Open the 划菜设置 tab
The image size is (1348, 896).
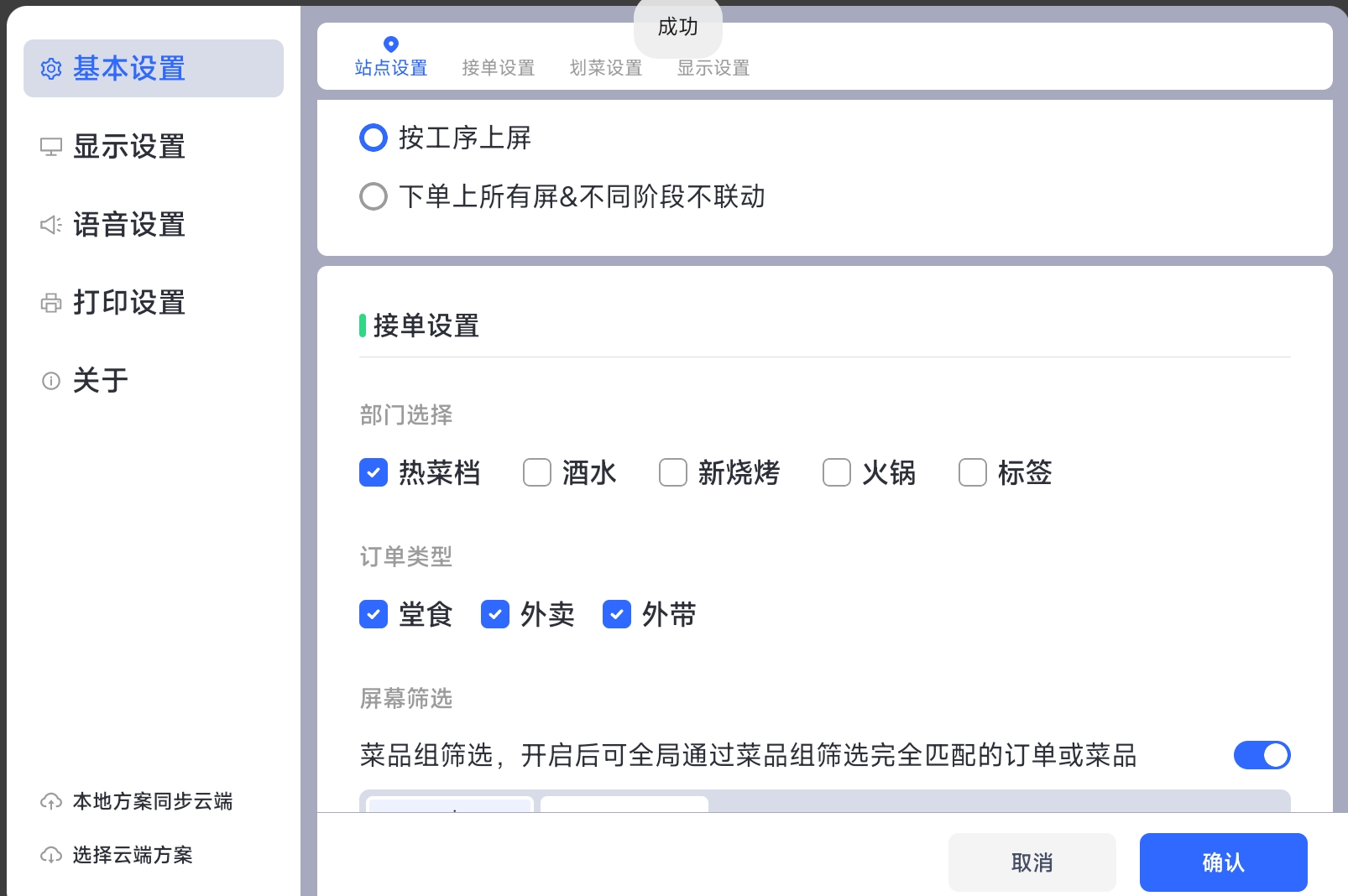[x=606, y=68]
